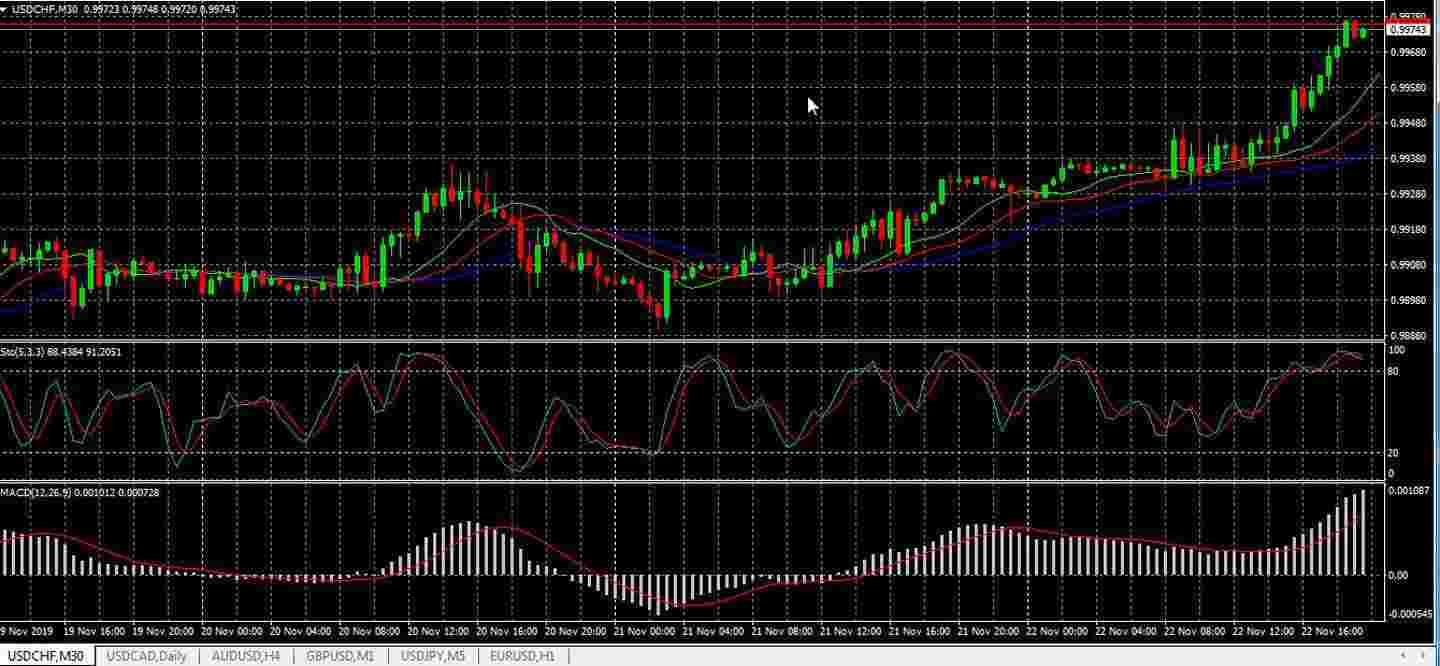
Task: Switch to the USDCAD,Daily chart tab
Action: 146,656
